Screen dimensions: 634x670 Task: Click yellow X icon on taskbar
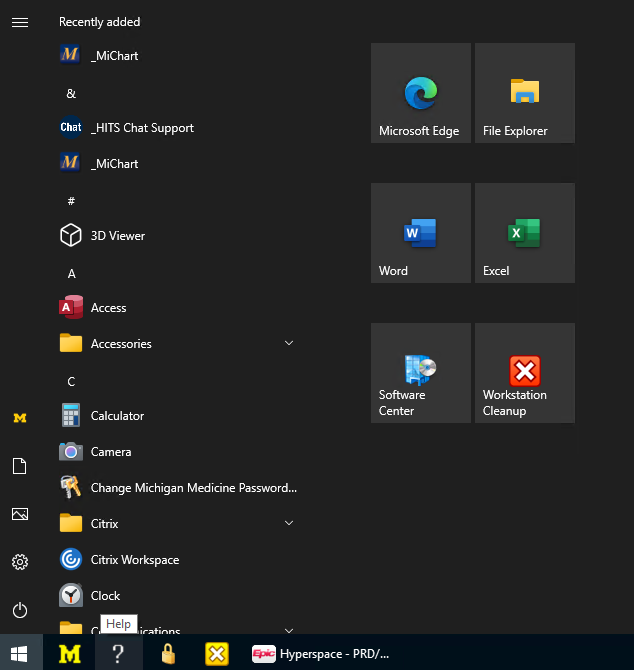pos(217,653)
